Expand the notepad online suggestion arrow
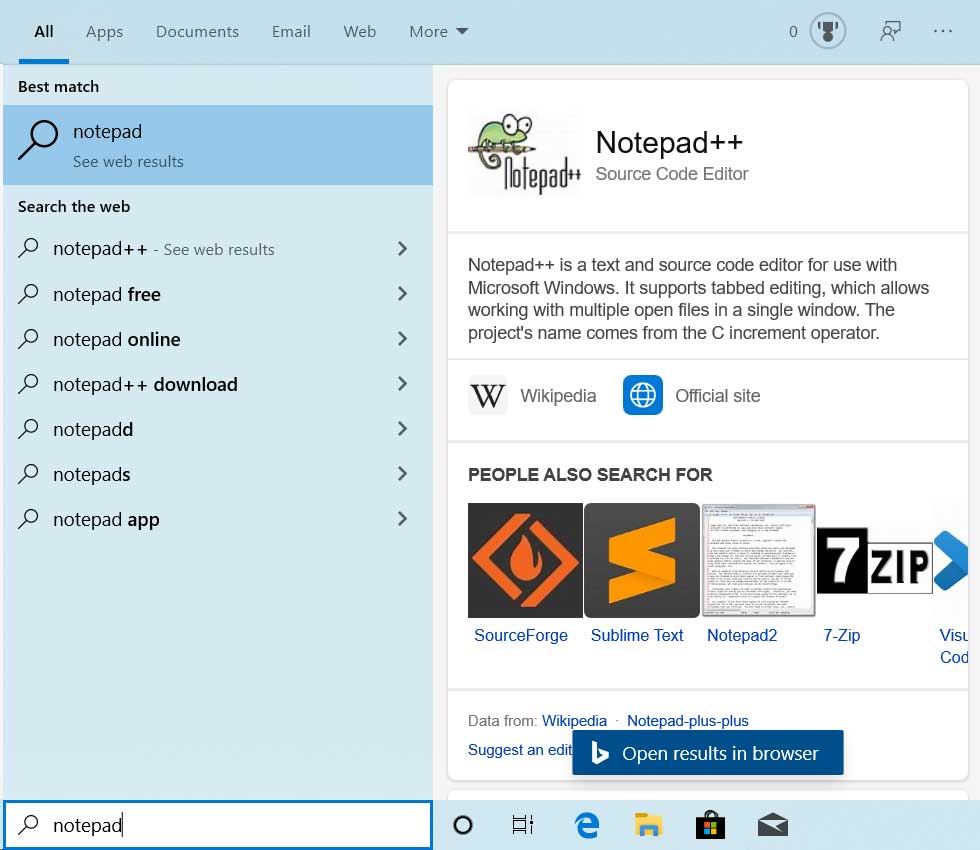The height and width of the screenshot is (850, 980). point(402,339)
